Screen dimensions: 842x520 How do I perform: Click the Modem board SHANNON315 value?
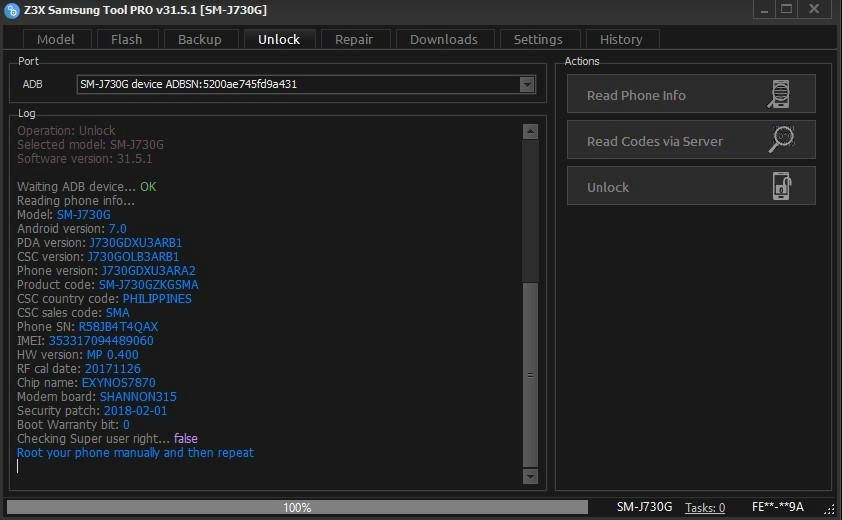138,396
